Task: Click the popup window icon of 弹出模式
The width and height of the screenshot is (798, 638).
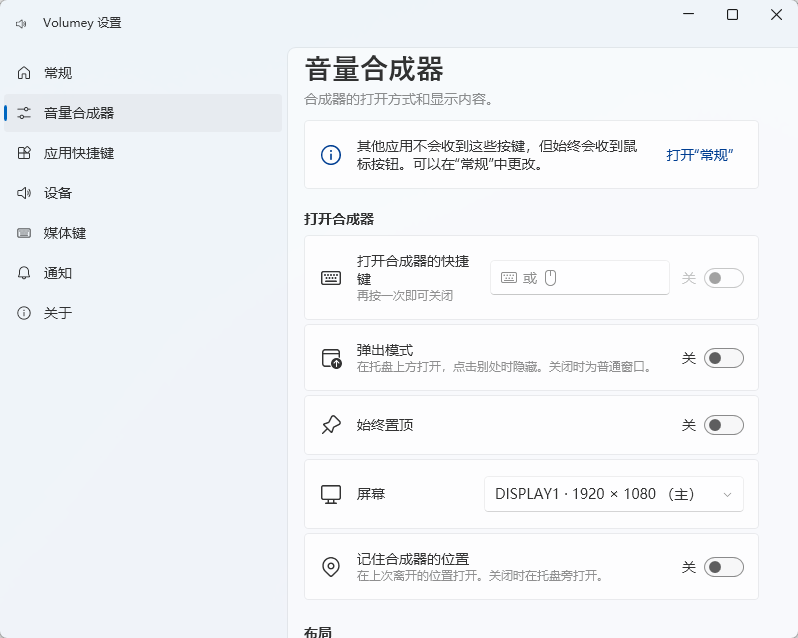Action: (331, 358)
